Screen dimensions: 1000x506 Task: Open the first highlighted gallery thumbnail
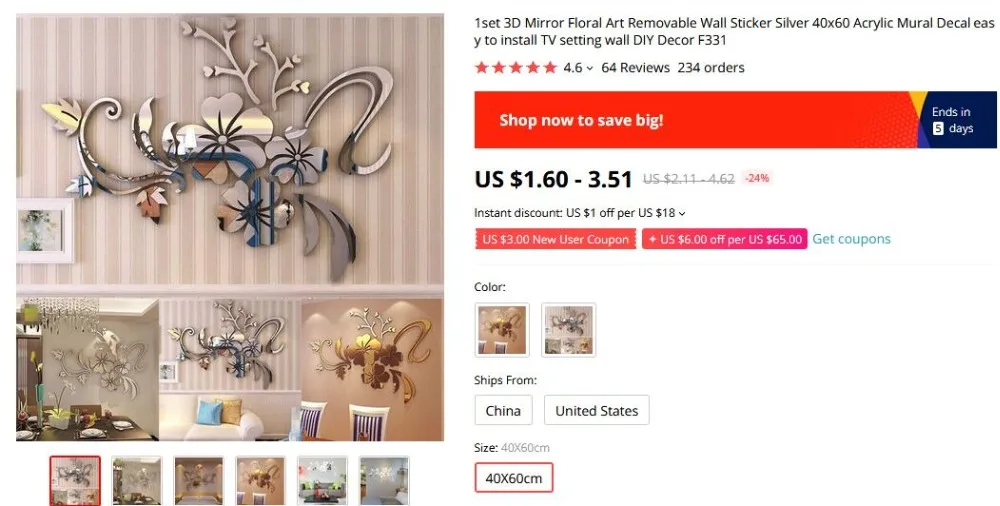(x=75, y=481)
